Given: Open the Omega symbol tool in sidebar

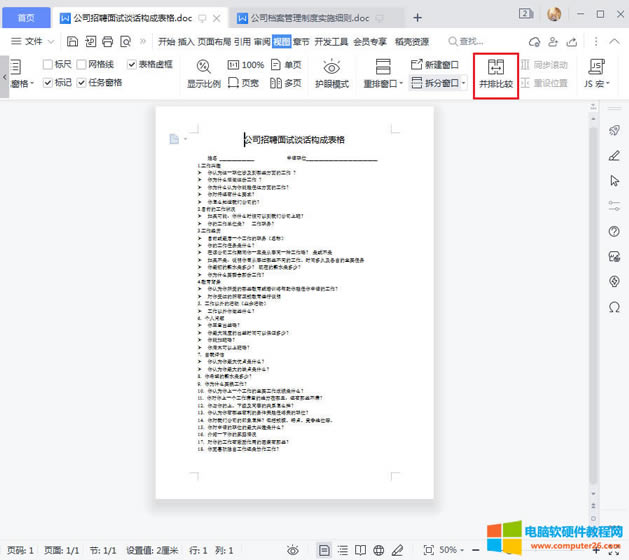Looking at the screenshot, I should (614, 307).
